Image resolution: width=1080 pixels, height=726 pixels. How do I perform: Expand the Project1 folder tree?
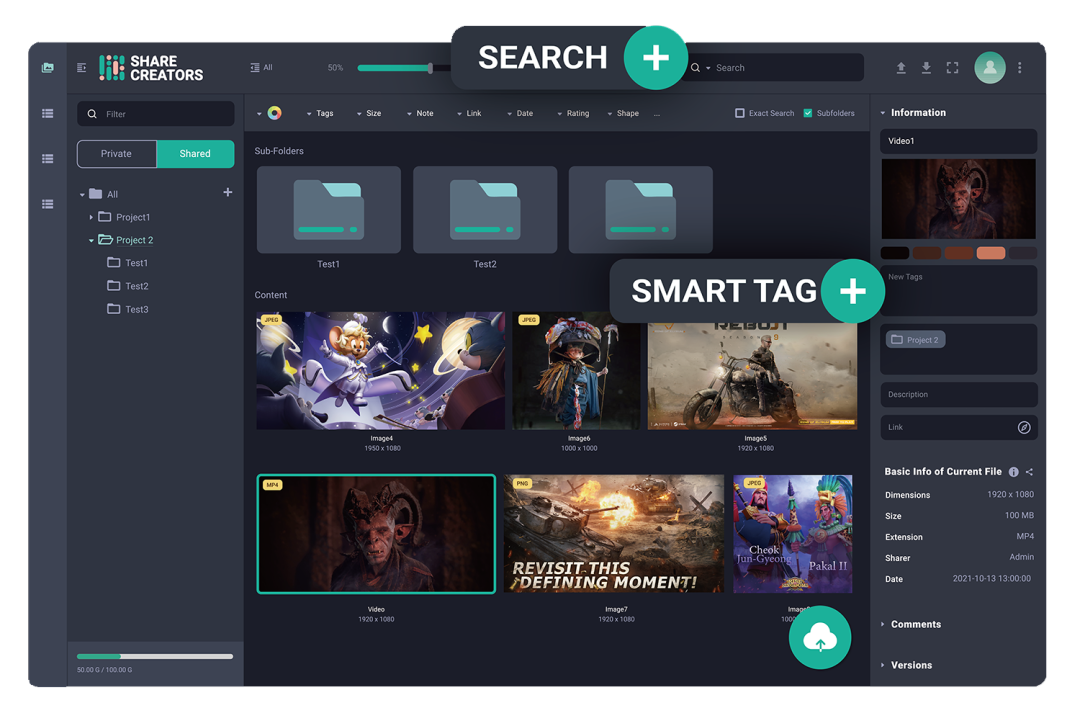90,217
